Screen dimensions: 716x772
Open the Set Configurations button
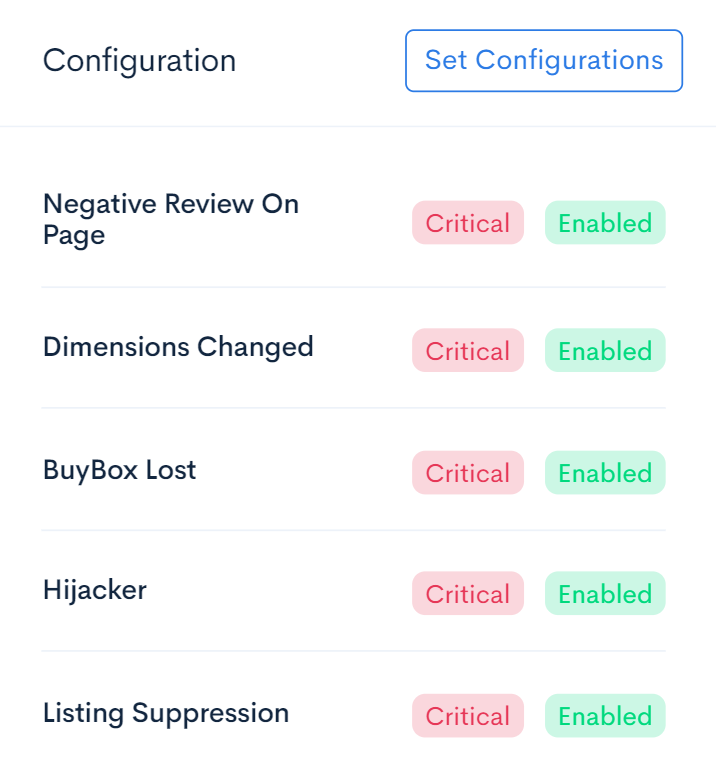tap(544, 61)
